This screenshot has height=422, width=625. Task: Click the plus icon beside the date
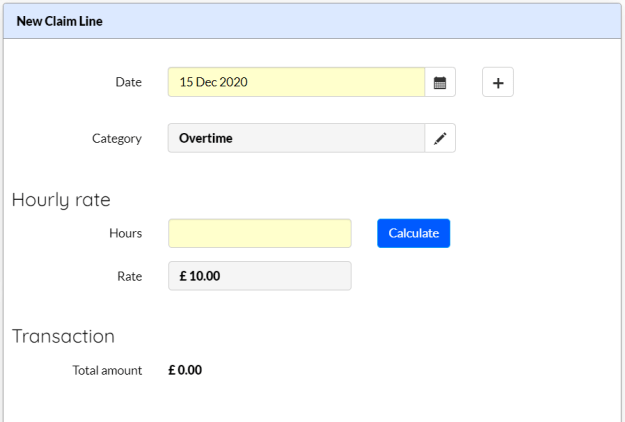498,82
